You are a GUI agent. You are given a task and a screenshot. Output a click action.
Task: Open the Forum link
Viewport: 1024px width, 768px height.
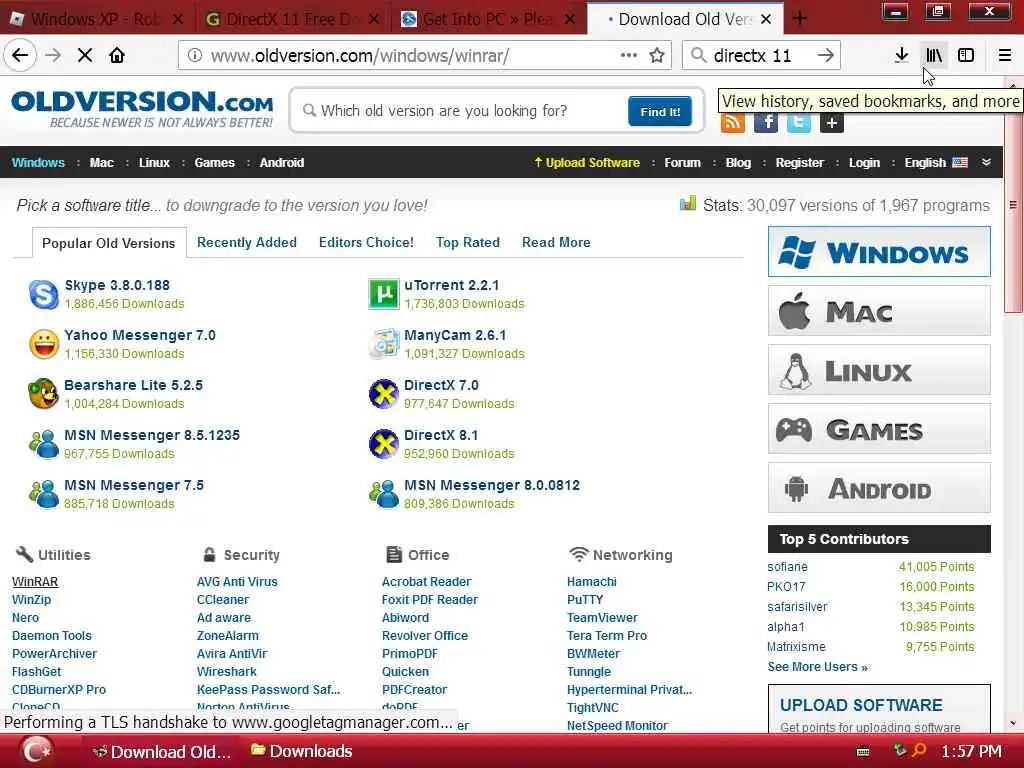pyautogui.click(x=682, y=163)
